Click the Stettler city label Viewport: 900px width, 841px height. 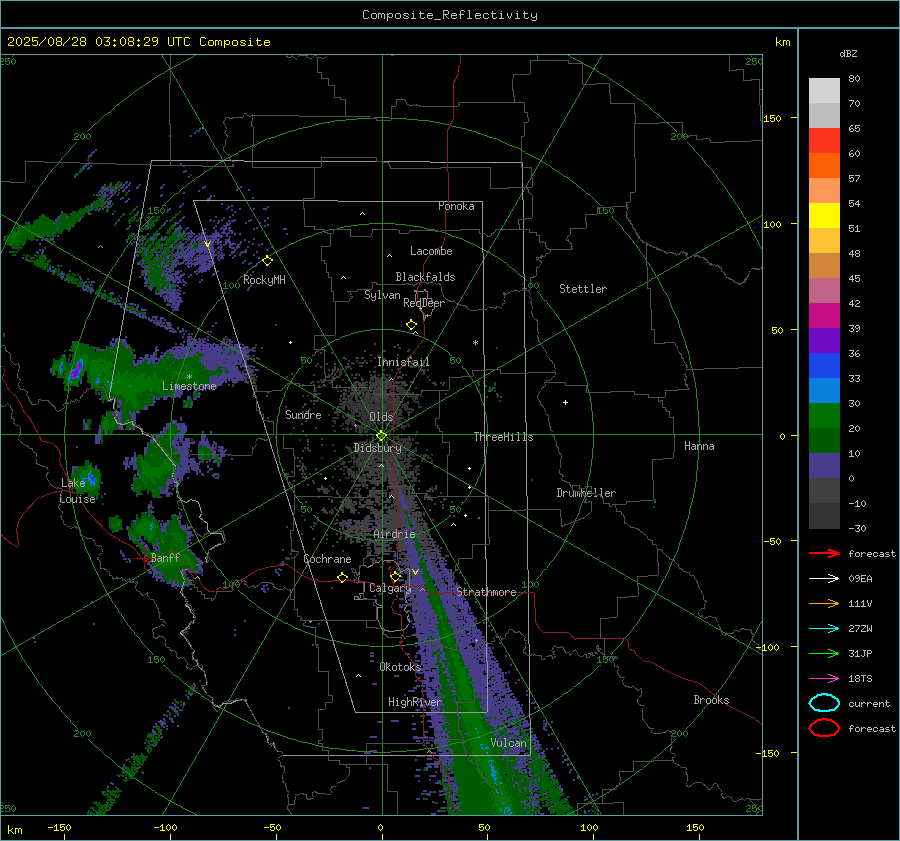click(x=583, y=289)
